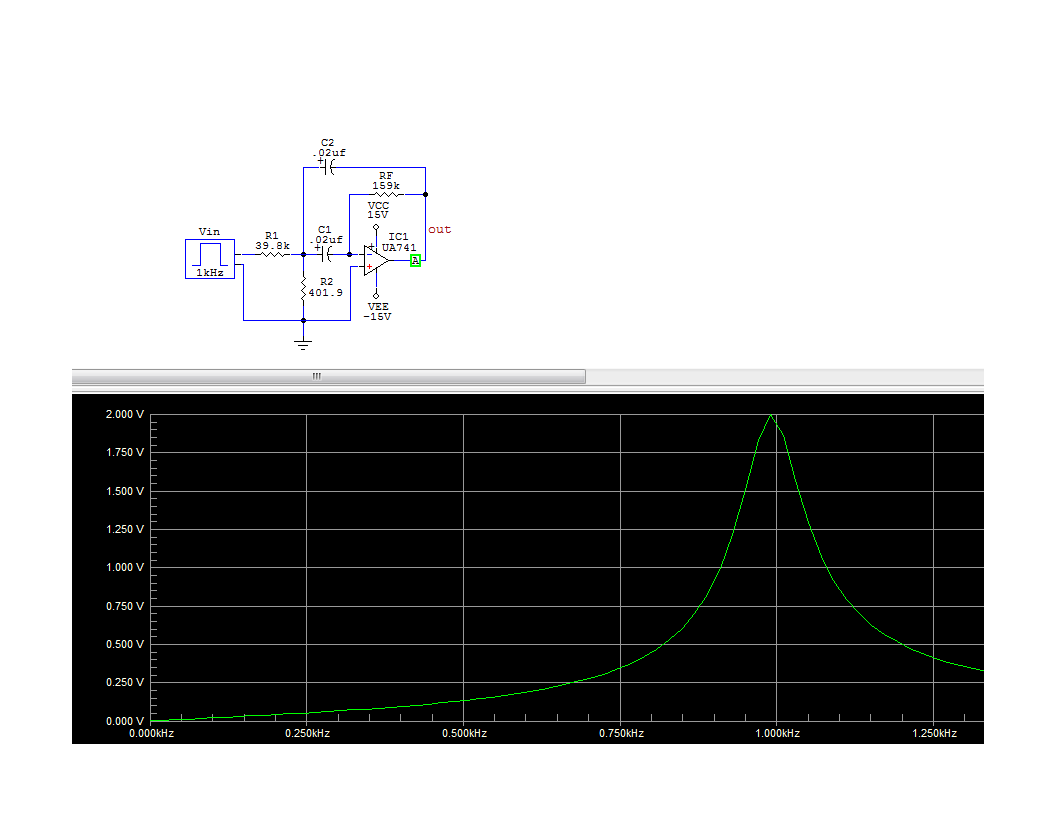Click the horizontal scrollbar thumb
The height and width of the screenshot is (816, 1056).
coord(329,376)
